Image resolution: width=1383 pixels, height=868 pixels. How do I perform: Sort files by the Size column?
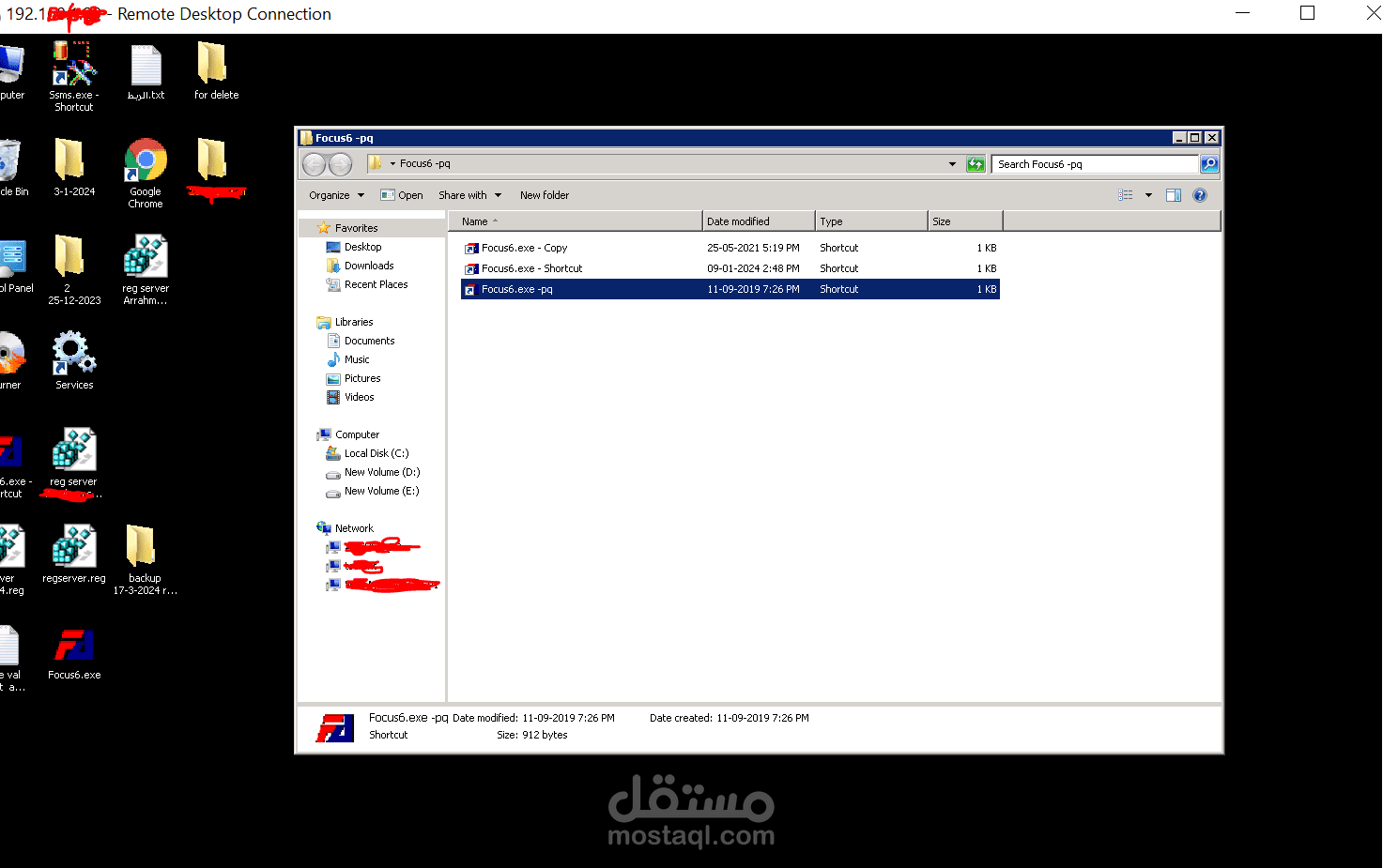(x=965, y=221)
